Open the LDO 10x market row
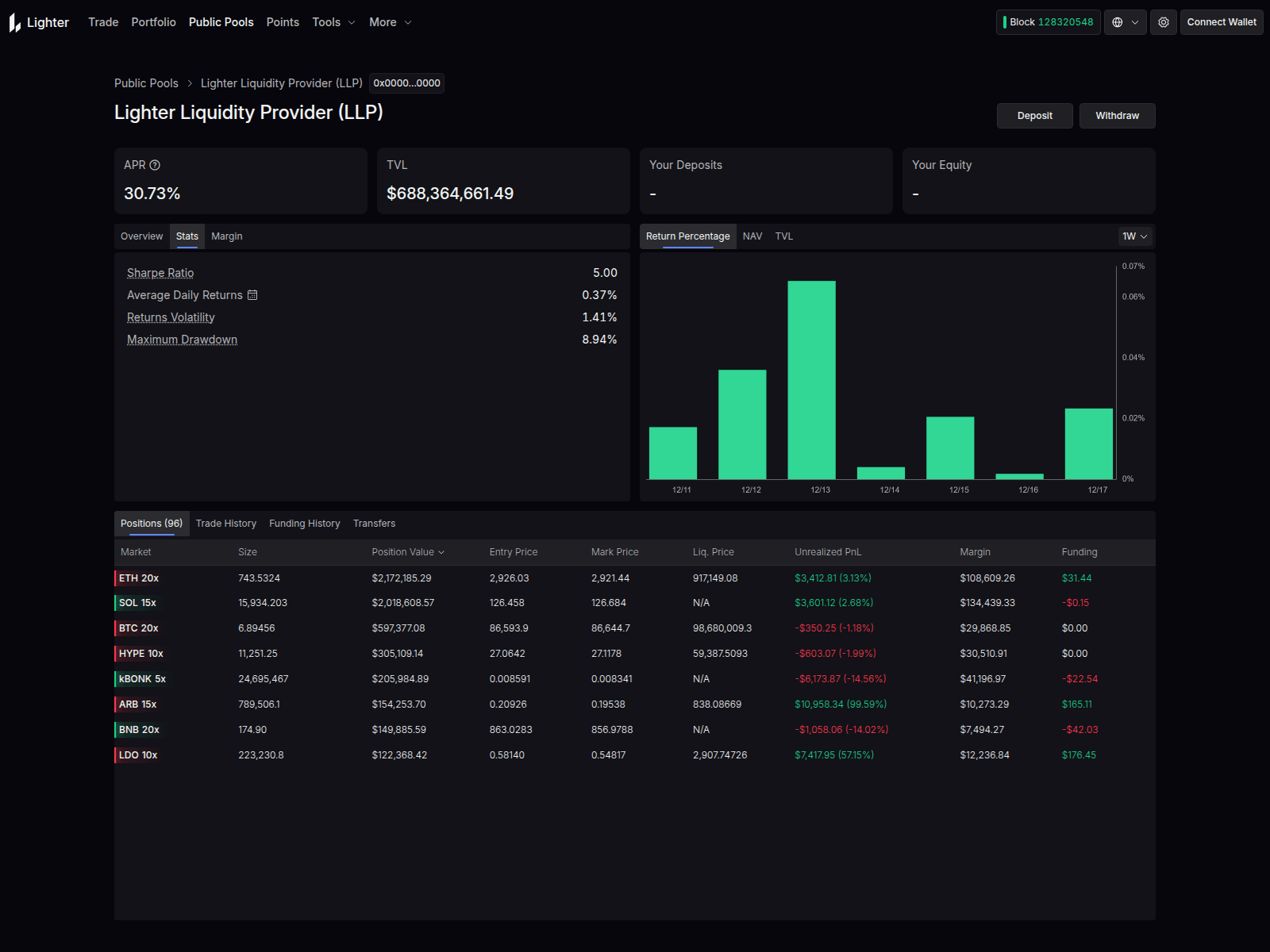This screenshot has width=1270, height=952. [x=635, y=755]
